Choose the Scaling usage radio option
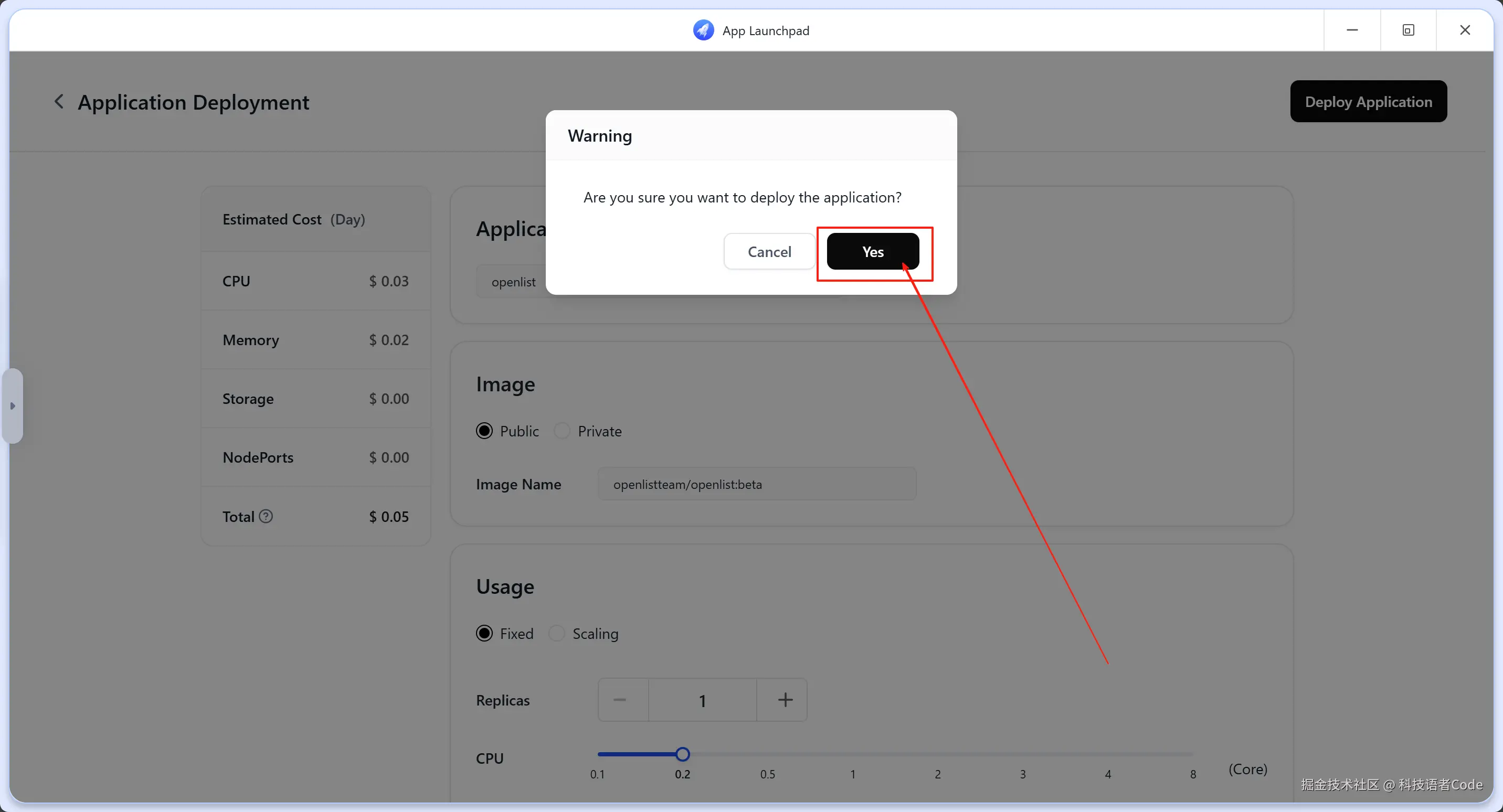 tap(557, 634)
